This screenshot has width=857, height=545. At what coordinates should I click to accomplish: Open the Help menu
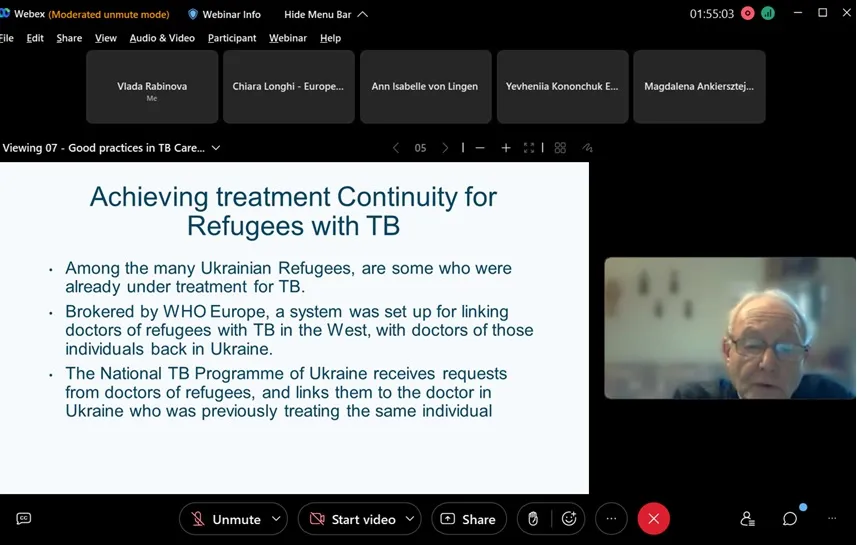(330, 38)
